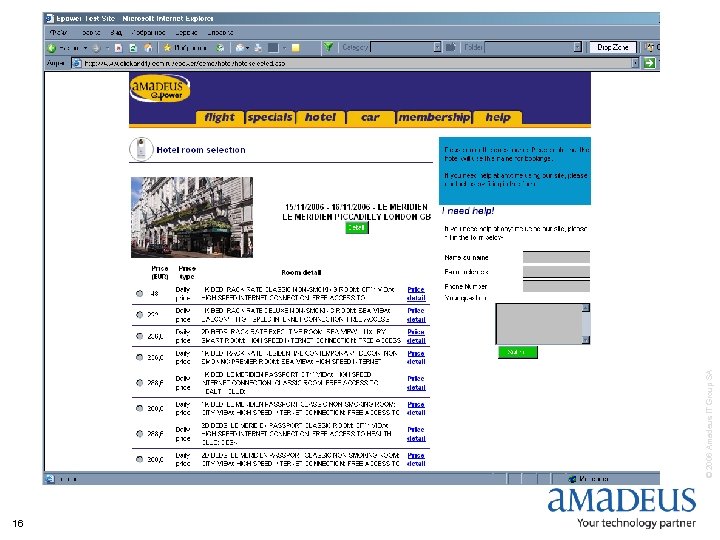
Task: Open the specials tab
Action: click(x=270, y=118)
